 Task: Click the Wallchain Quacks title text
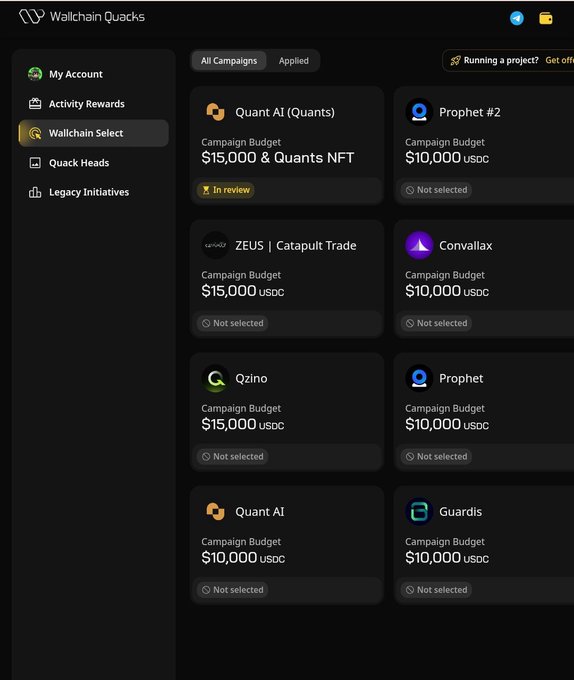pos(97,17)
